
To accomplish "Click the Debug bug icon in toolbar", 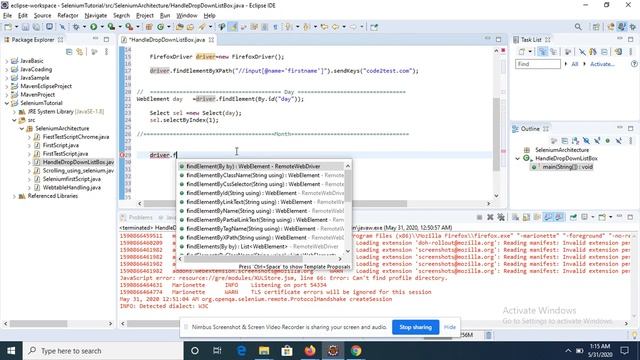I will point(76,27).
